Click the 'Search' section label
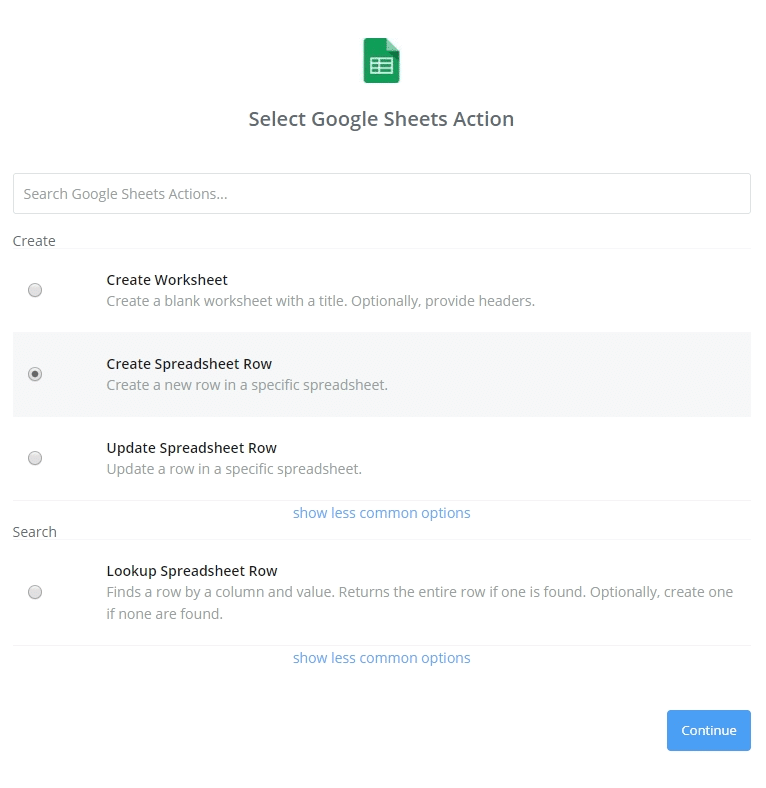 (35, 532)
